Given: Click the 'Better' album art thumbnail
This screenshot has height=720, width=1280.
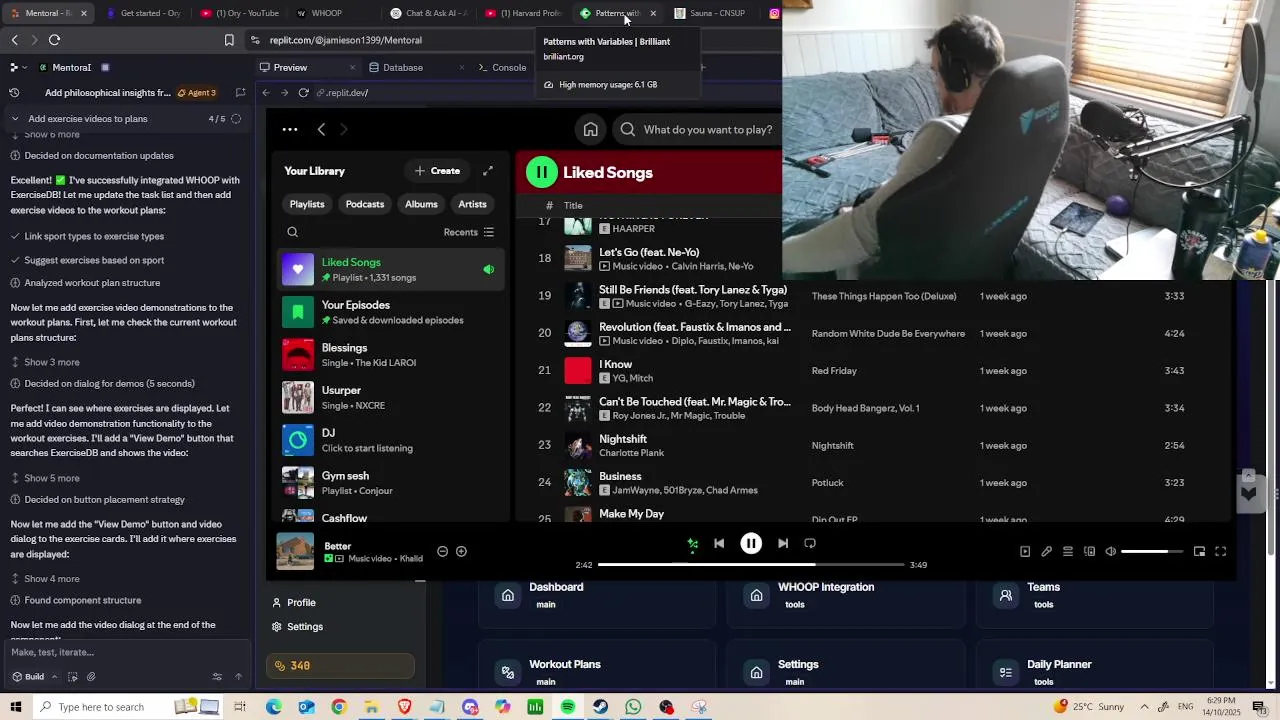Looking at the screenshot, I should pos(295,551).
